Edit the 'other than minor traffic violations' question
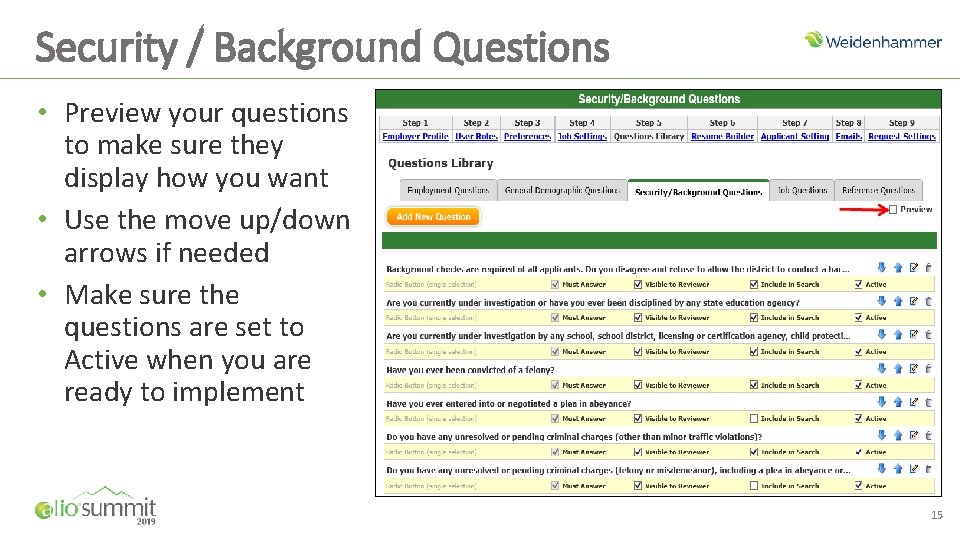Viewport: 960px width, 540px height. click(913, 435)
